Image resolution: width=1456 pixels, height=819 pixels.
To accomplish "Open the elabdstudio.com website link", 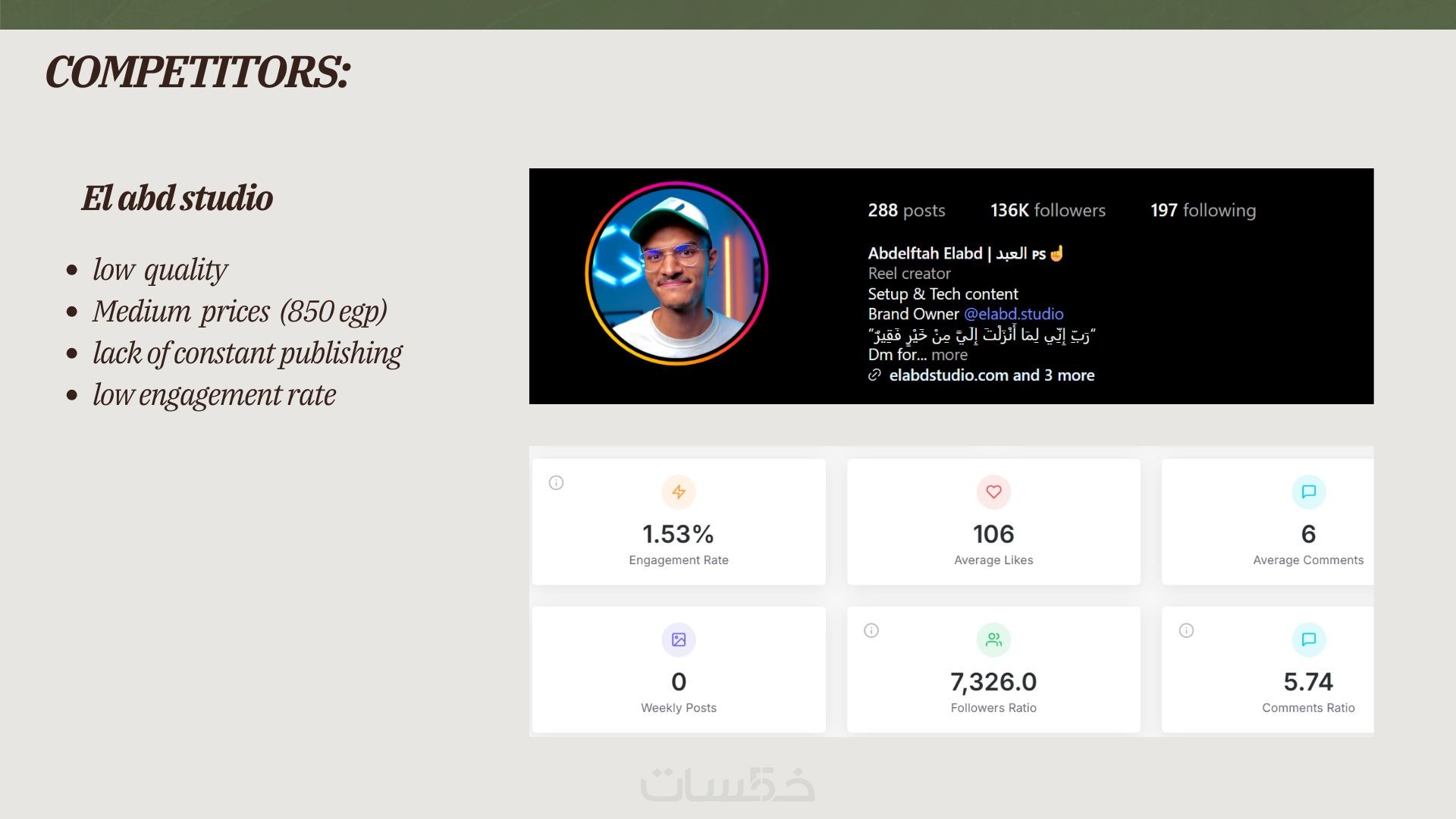I will coord(948,375).
